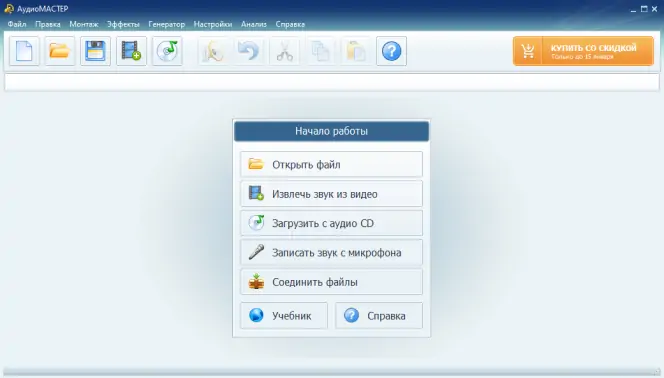Image resolution: width=664 pixels, height=378 pixels.
Task: Open the Справка menu in the menu bar
Action: [290, 25]
